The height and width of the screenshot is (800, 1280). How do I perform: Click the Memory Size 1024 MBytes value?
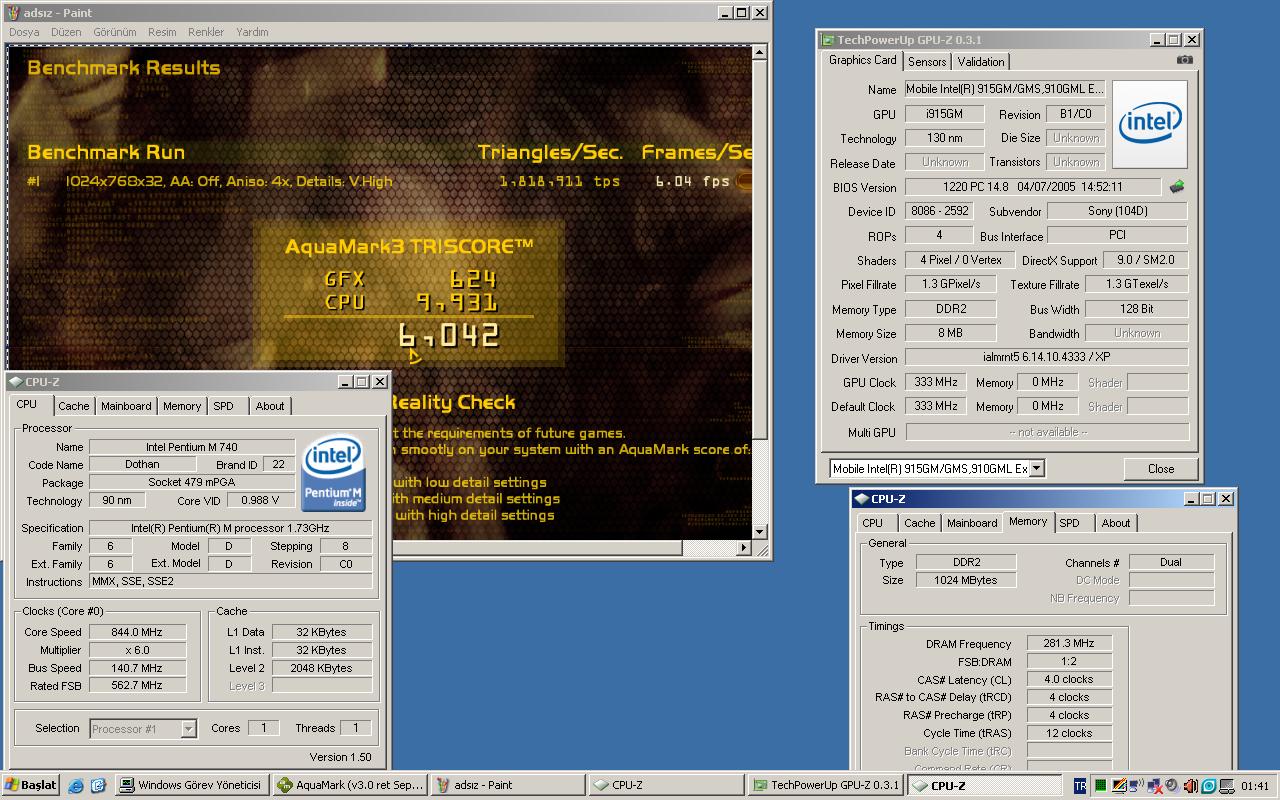tap(966, 580)
